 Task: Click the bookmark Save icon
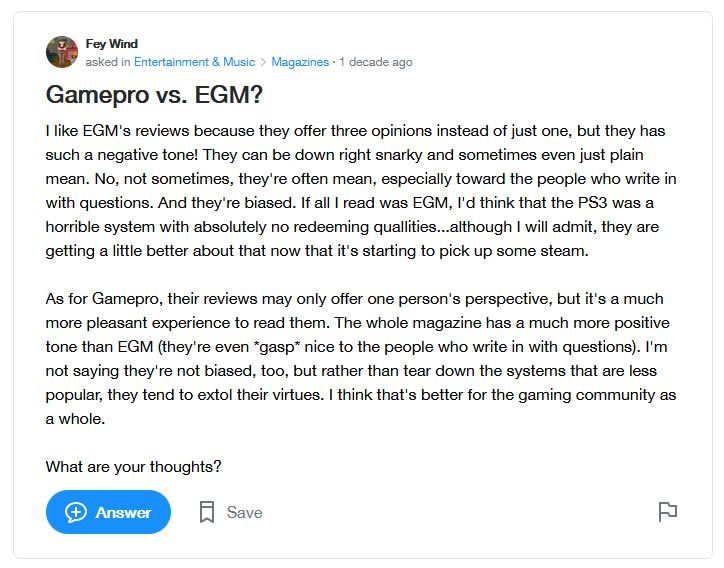click(x=207, y=512)
